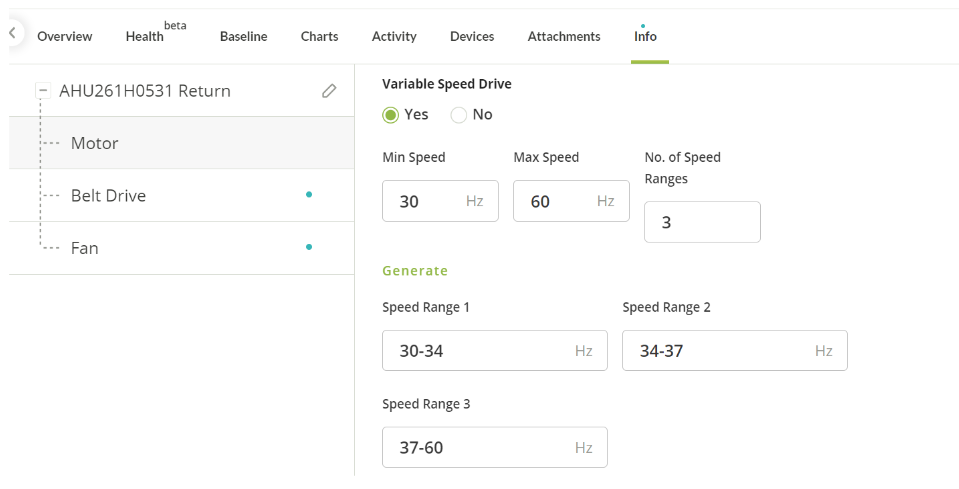Go to the Baseline tab
The height and width of the screenshot is (489, 959).
pos(243,37)
